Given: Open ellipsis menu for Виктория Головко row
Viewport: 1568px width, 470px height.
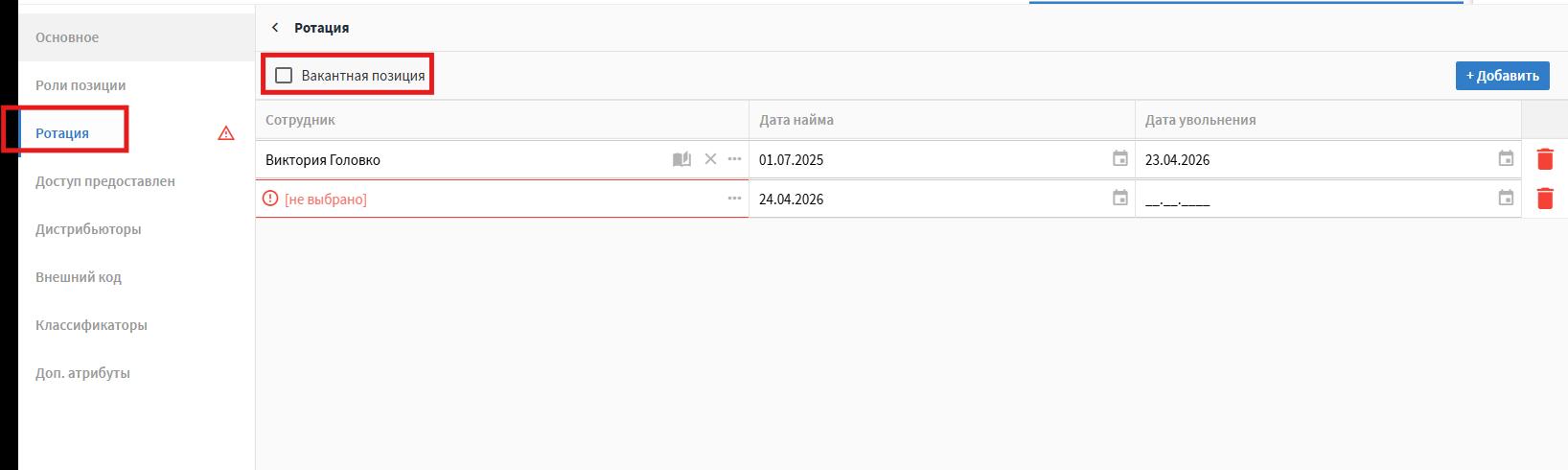Looking at the screenshot, I should (734, 159).
